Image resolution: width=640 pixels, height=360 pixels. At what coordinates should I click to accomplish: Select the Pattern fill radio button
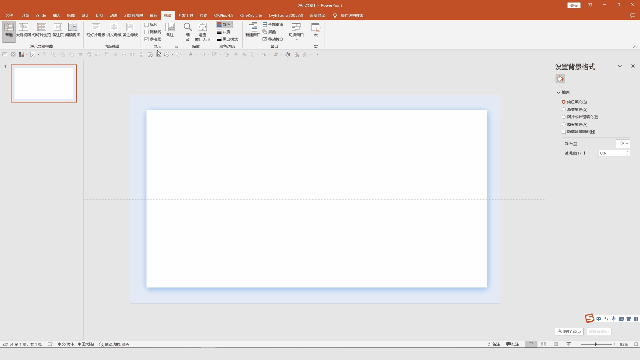pos(563,124)
